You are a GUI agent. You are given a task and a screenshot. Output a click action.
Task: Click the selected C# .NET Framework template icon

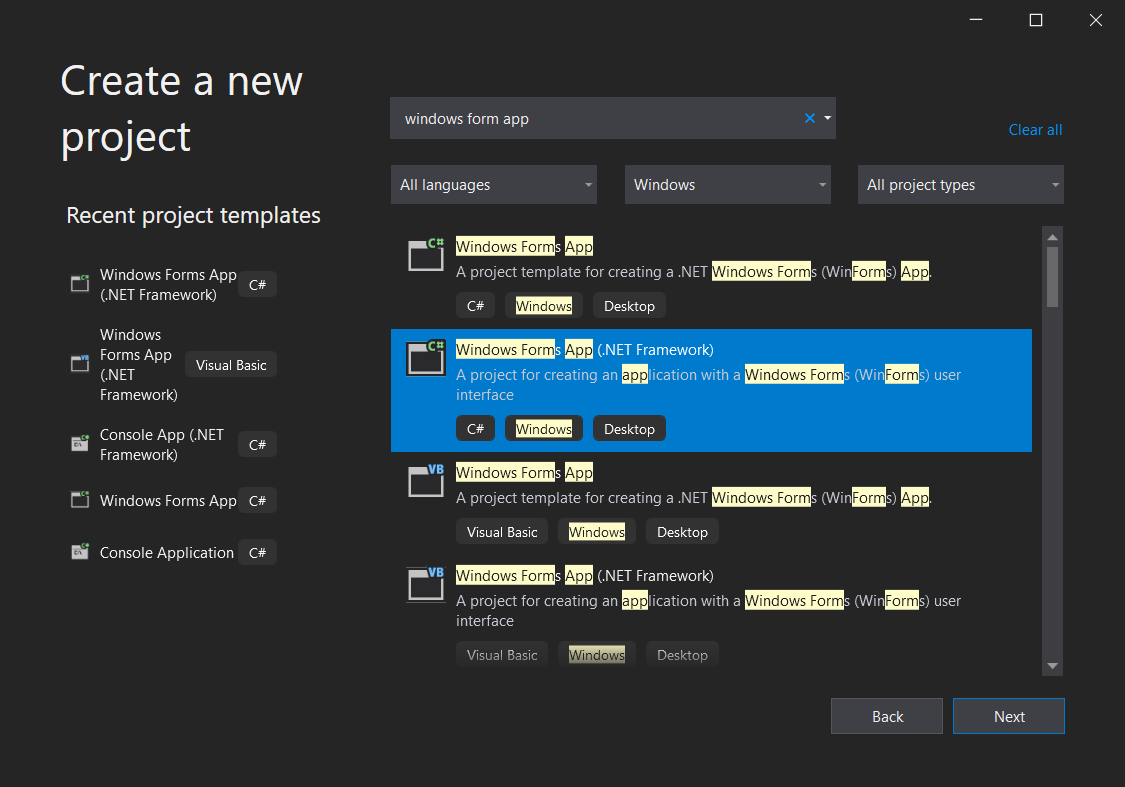[x=425, y=357]
